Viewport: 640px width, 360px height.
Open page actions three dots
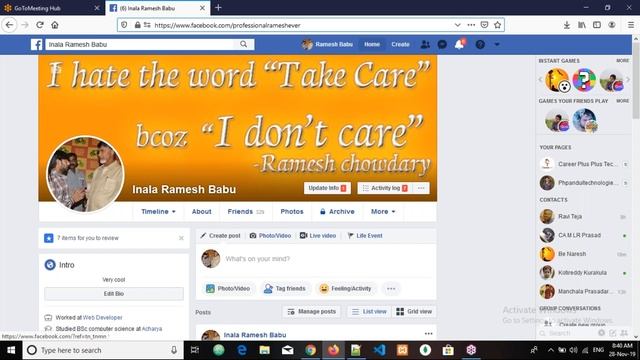471,25
